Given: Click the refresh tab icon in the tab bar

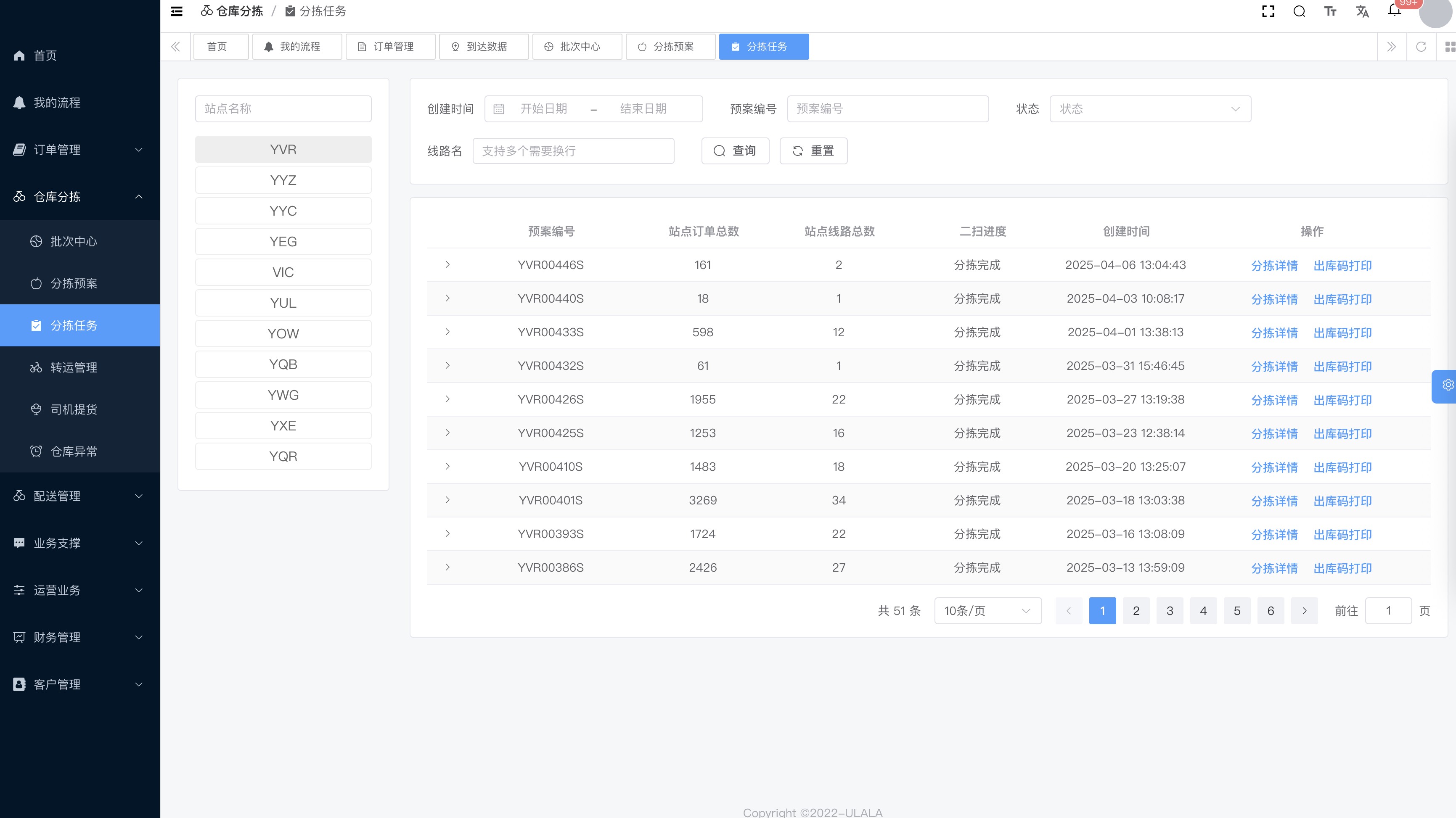Looking at the screenshot, I should click(x=1421, y=46).
